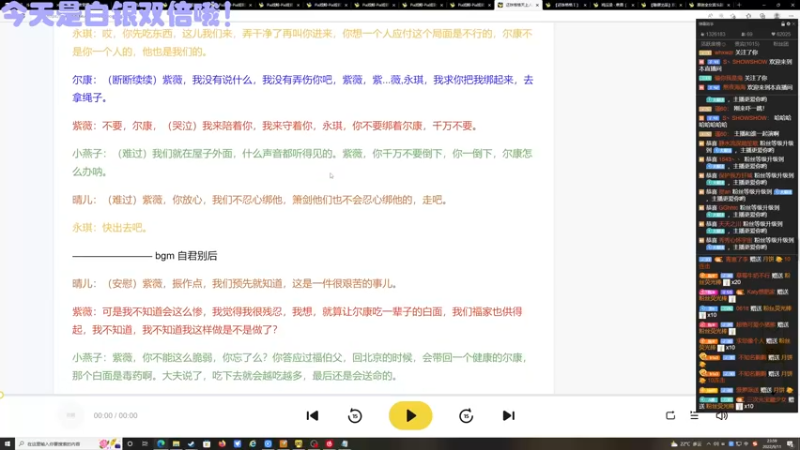Click the 尔康：（断断续续） script line
Viewport: 800px width, 450px height.
[x=303, y=89]
